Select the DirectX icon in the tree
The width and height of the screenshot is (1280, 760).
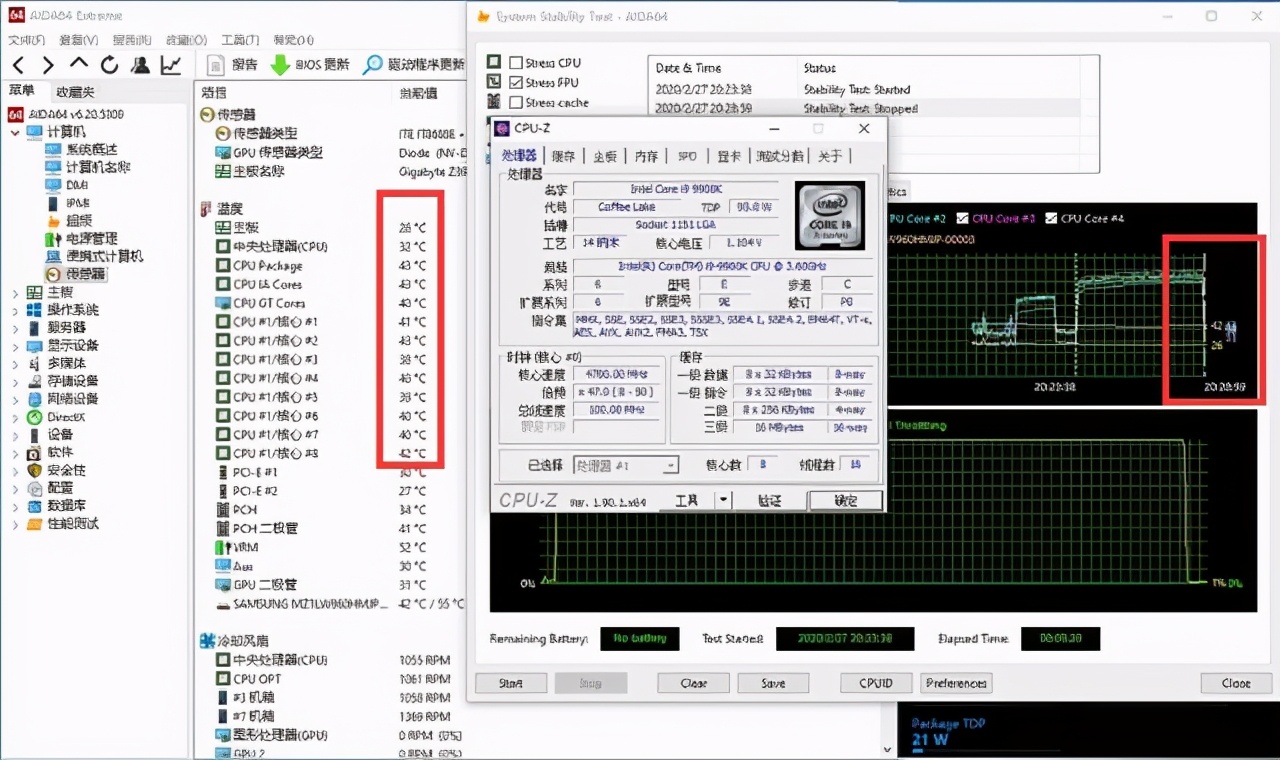tap(34, 416)
